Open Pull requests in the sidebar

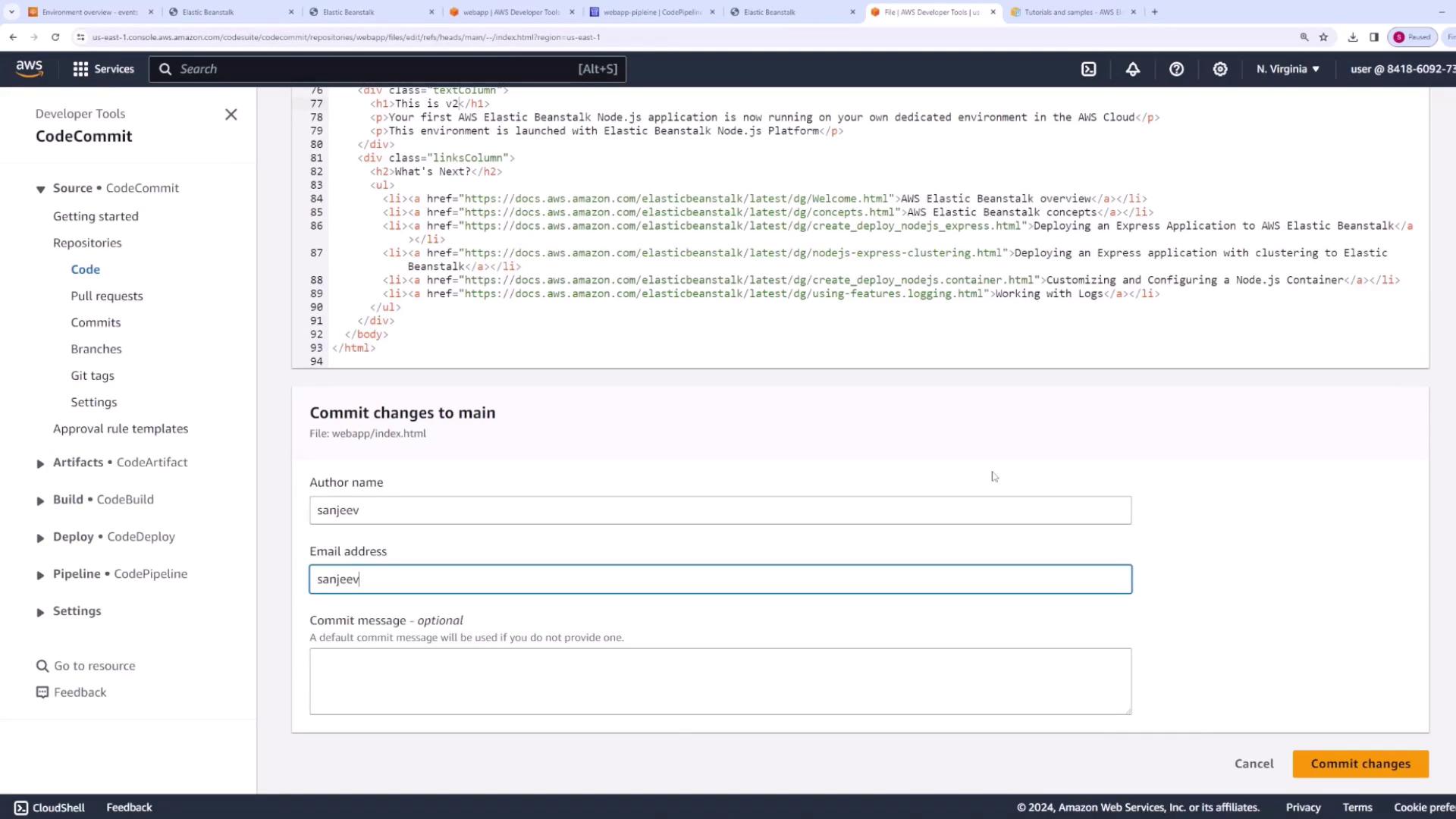[107, 296]
